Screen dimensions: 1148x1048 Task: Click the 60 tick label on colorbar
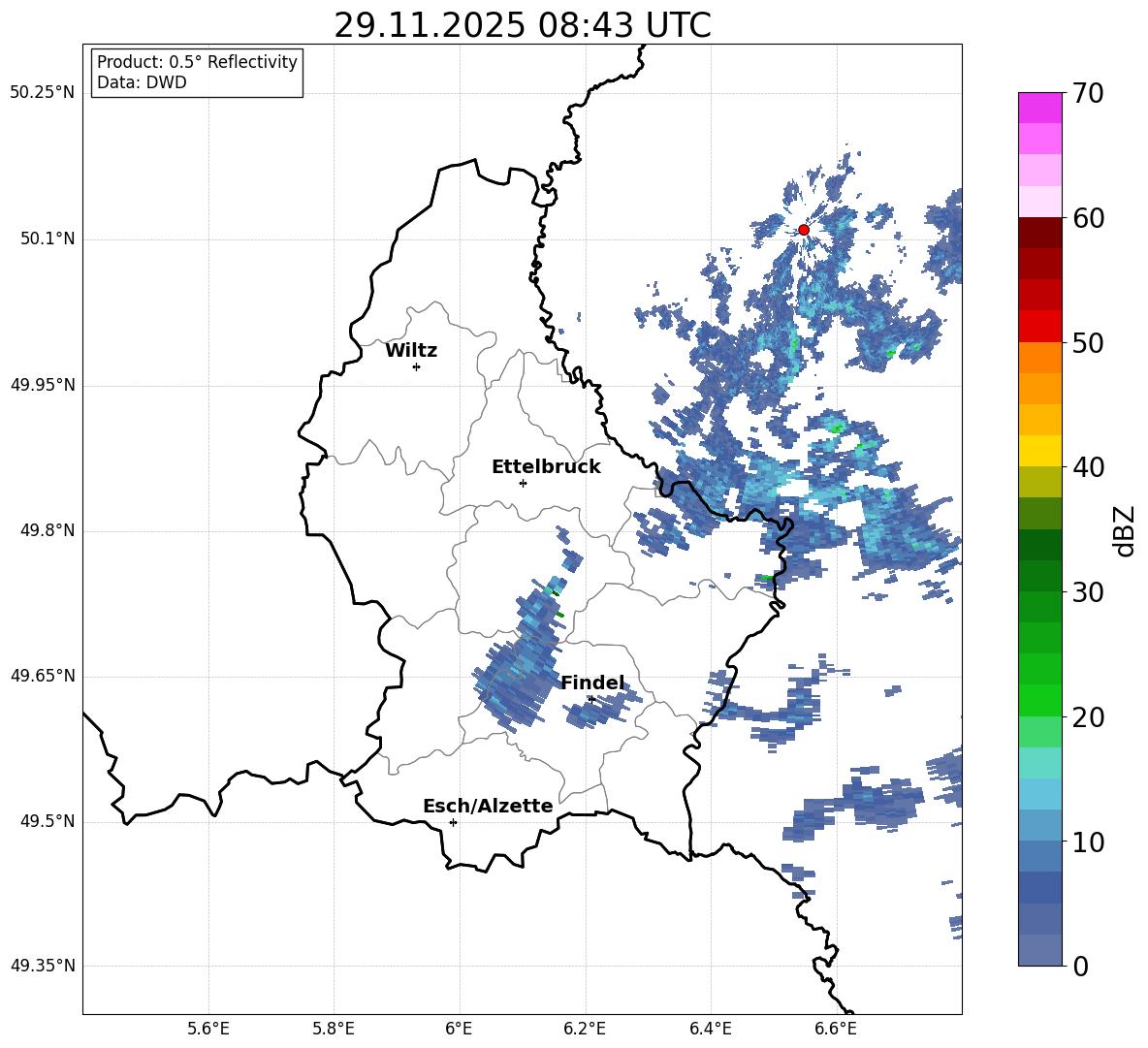point(1087,217)
